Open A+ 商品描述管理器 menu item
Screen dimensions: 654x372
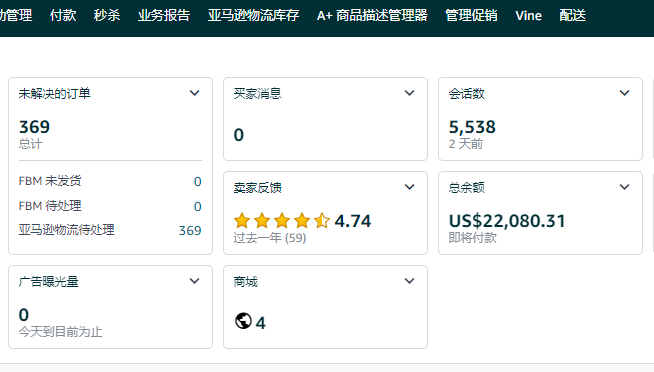coord(372,15)
